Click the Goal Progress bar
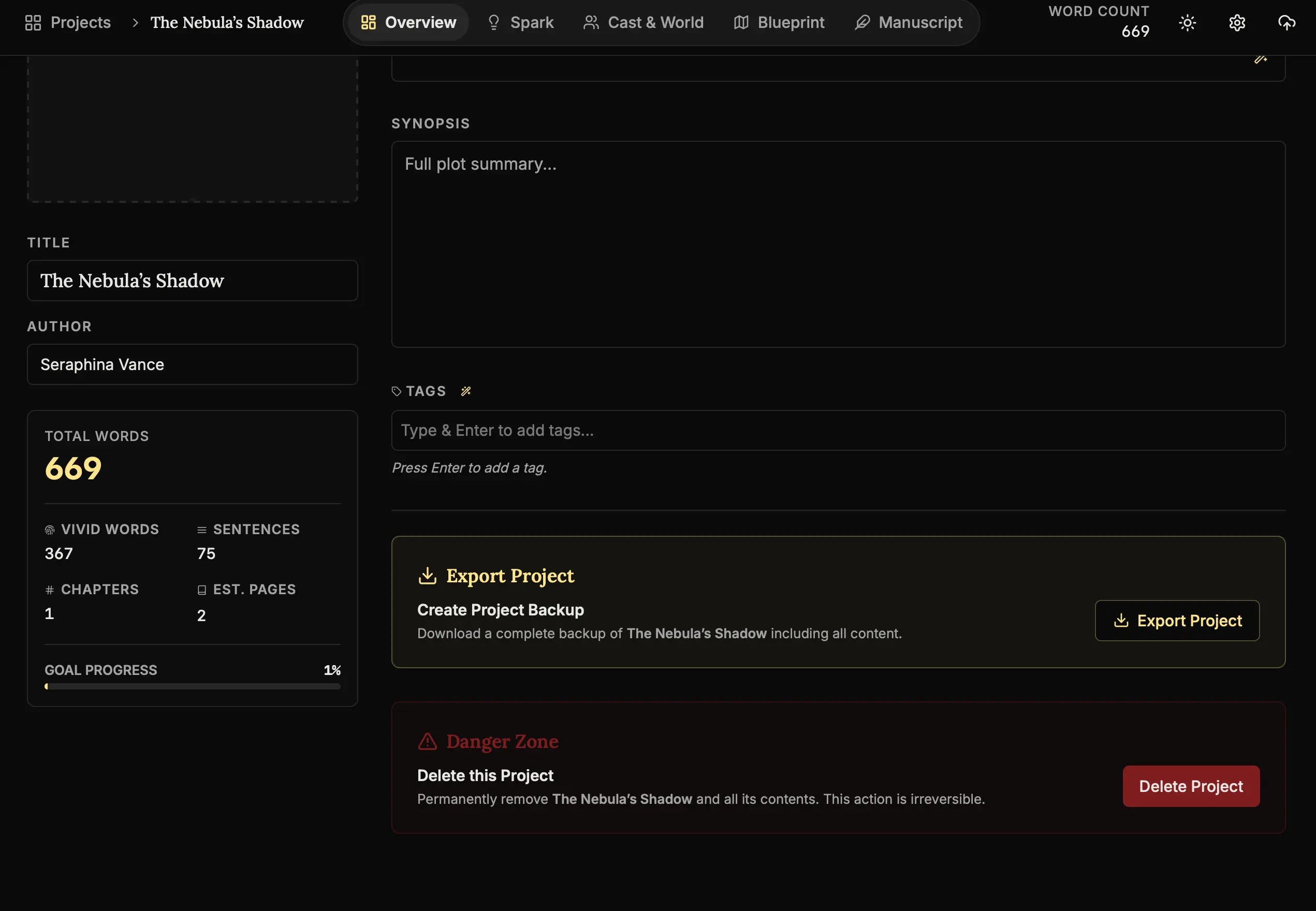 point(193,686)
